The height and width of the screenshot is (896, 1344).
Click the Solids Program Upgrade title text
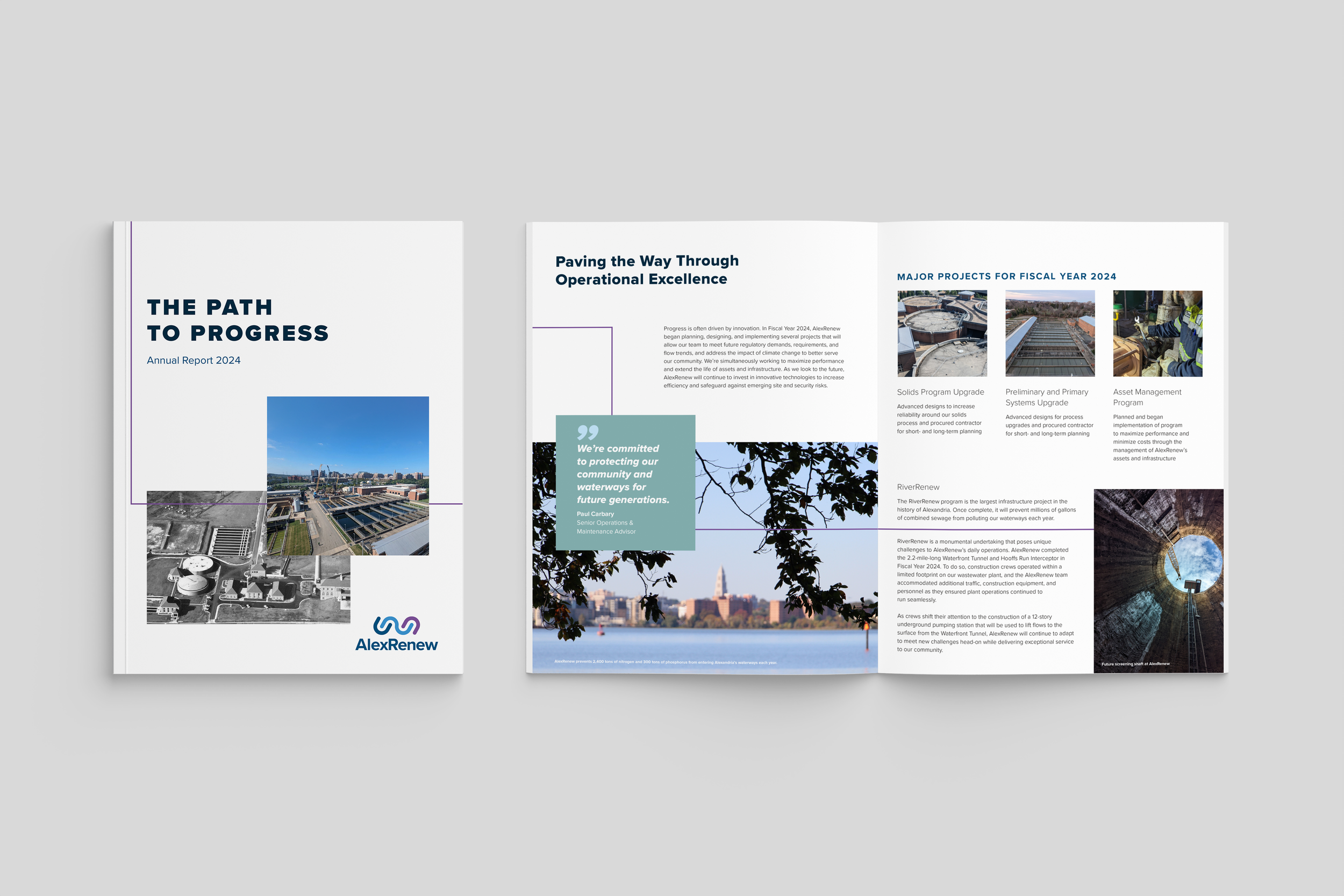(940, 392)
